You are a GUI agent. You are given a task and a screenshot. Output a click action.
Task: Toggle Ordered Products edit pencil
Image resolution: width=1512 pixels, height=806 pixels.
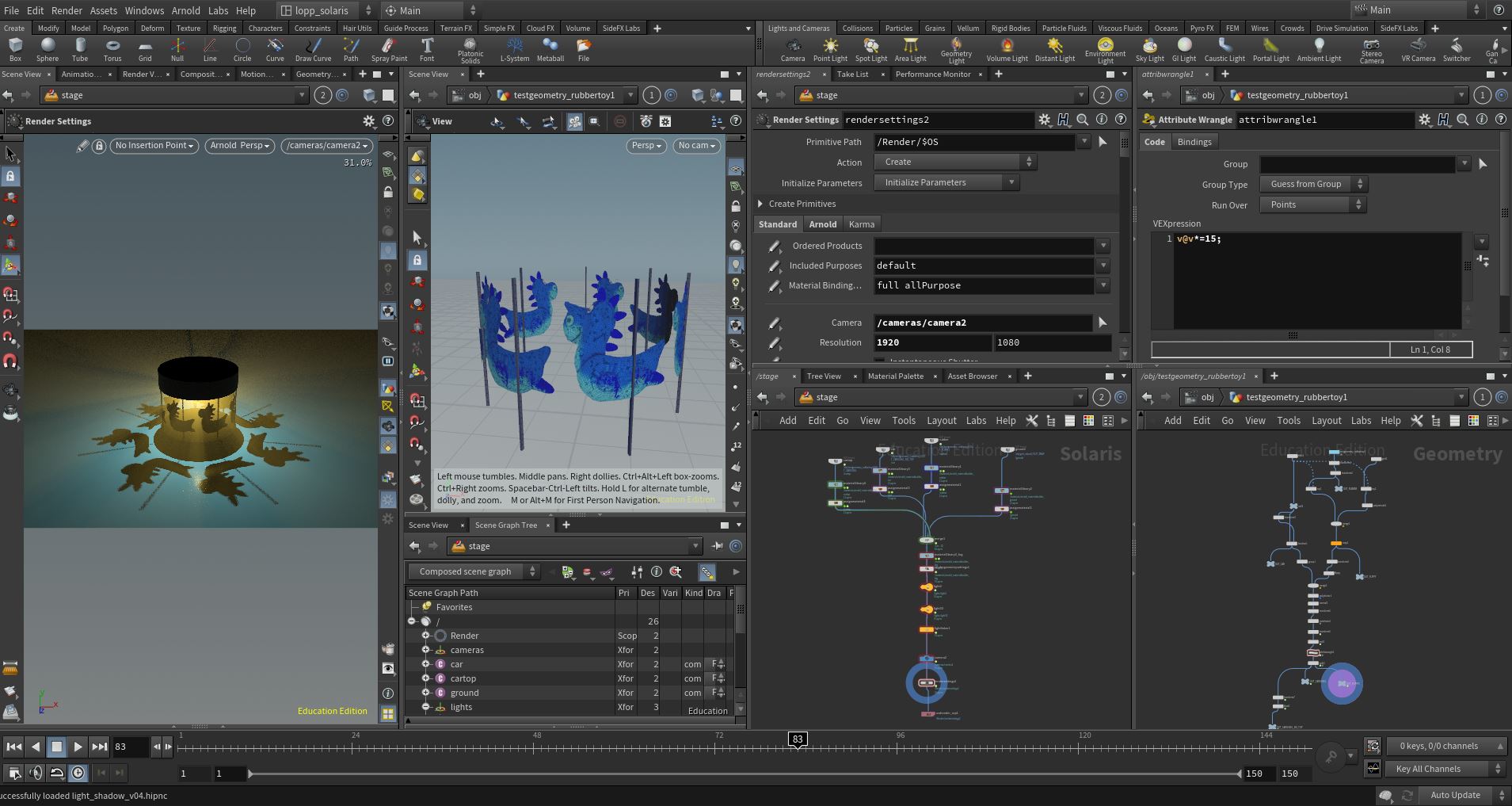(x=775, y=246)
